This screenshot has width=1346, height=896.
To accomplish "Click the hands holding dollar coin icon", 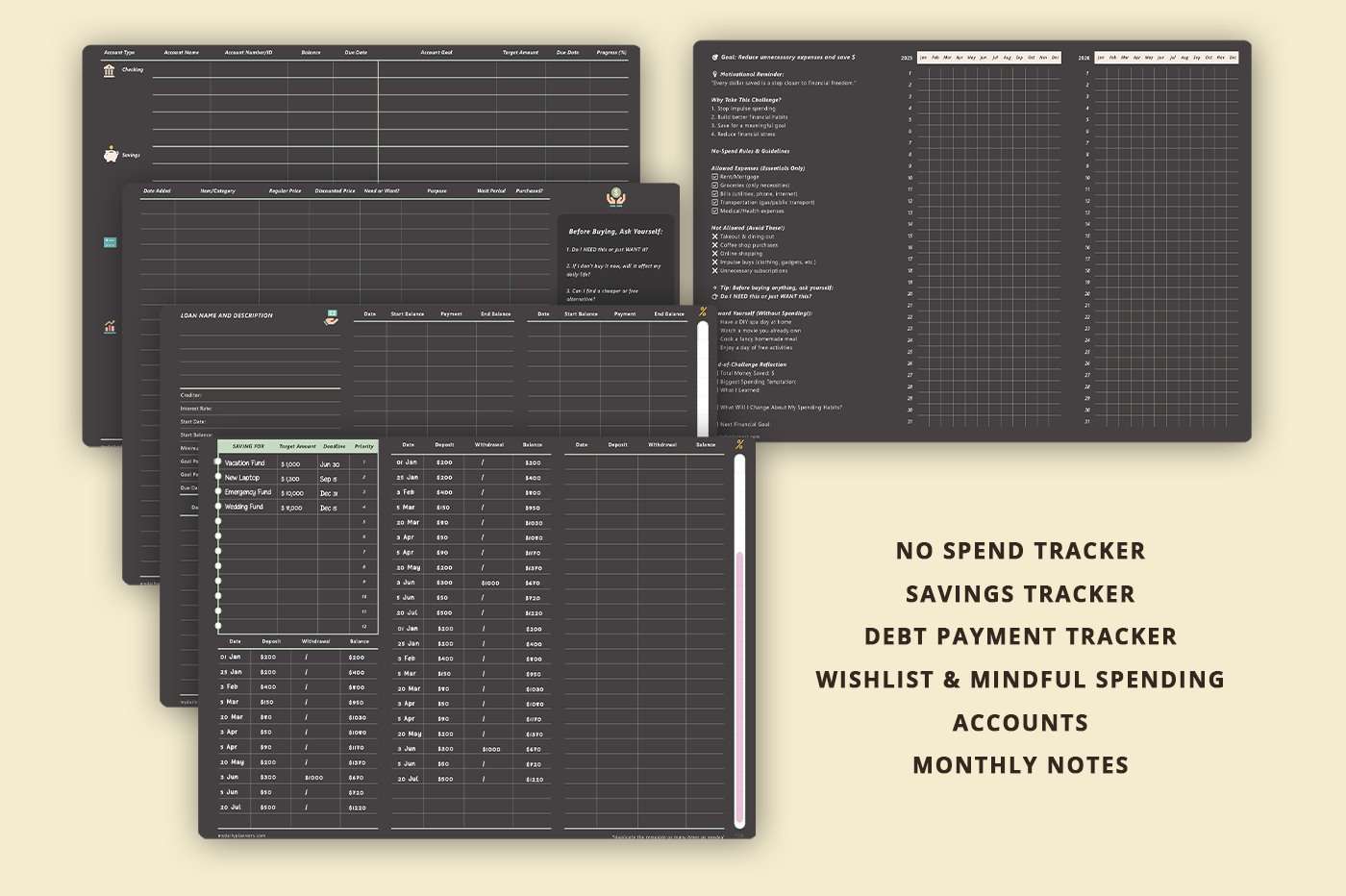I will [615, 198].
